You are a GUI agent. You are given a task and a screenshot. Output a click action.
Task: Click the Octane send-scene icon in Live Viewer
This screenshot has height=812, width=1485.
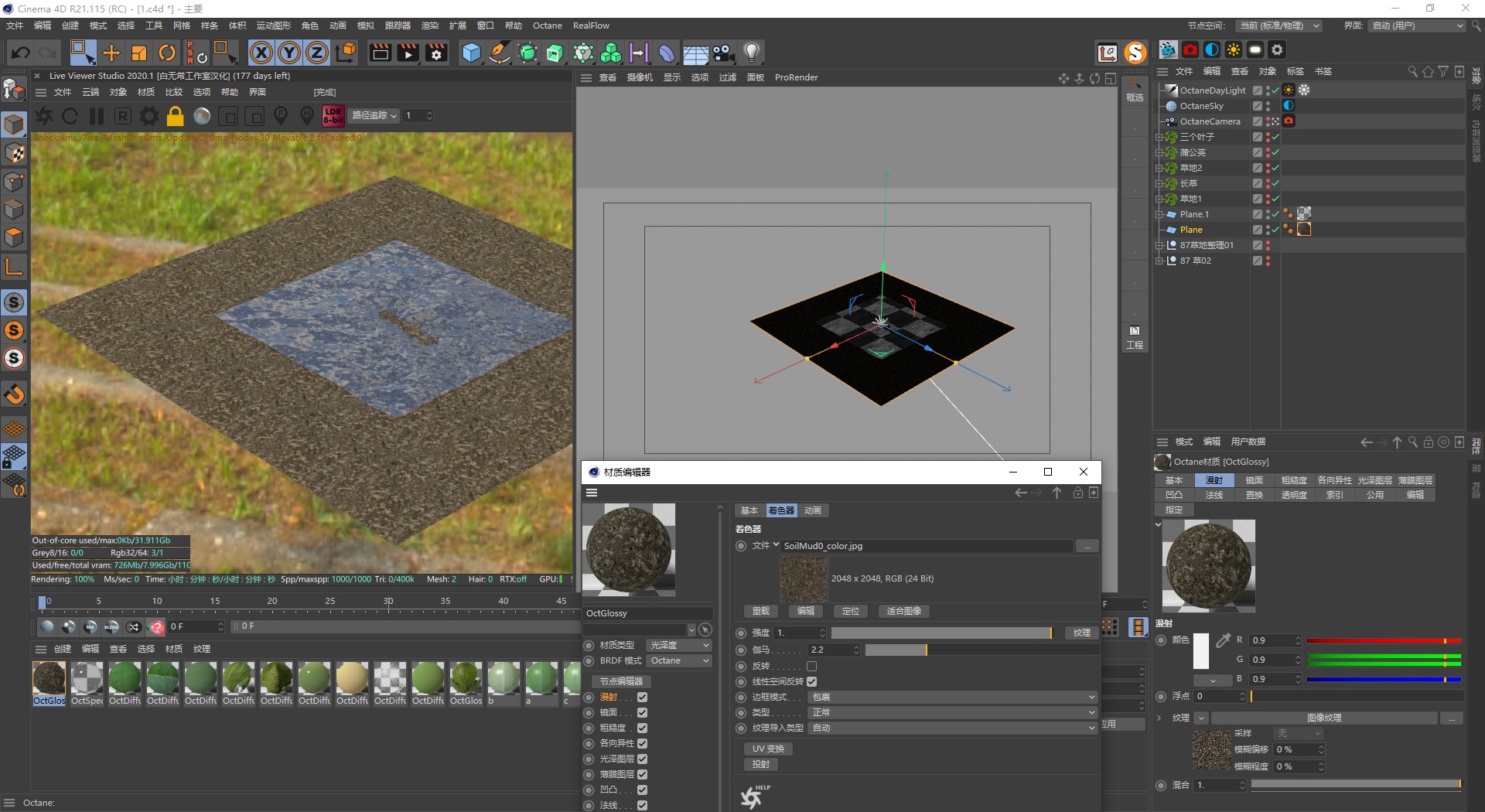(44, 116)
